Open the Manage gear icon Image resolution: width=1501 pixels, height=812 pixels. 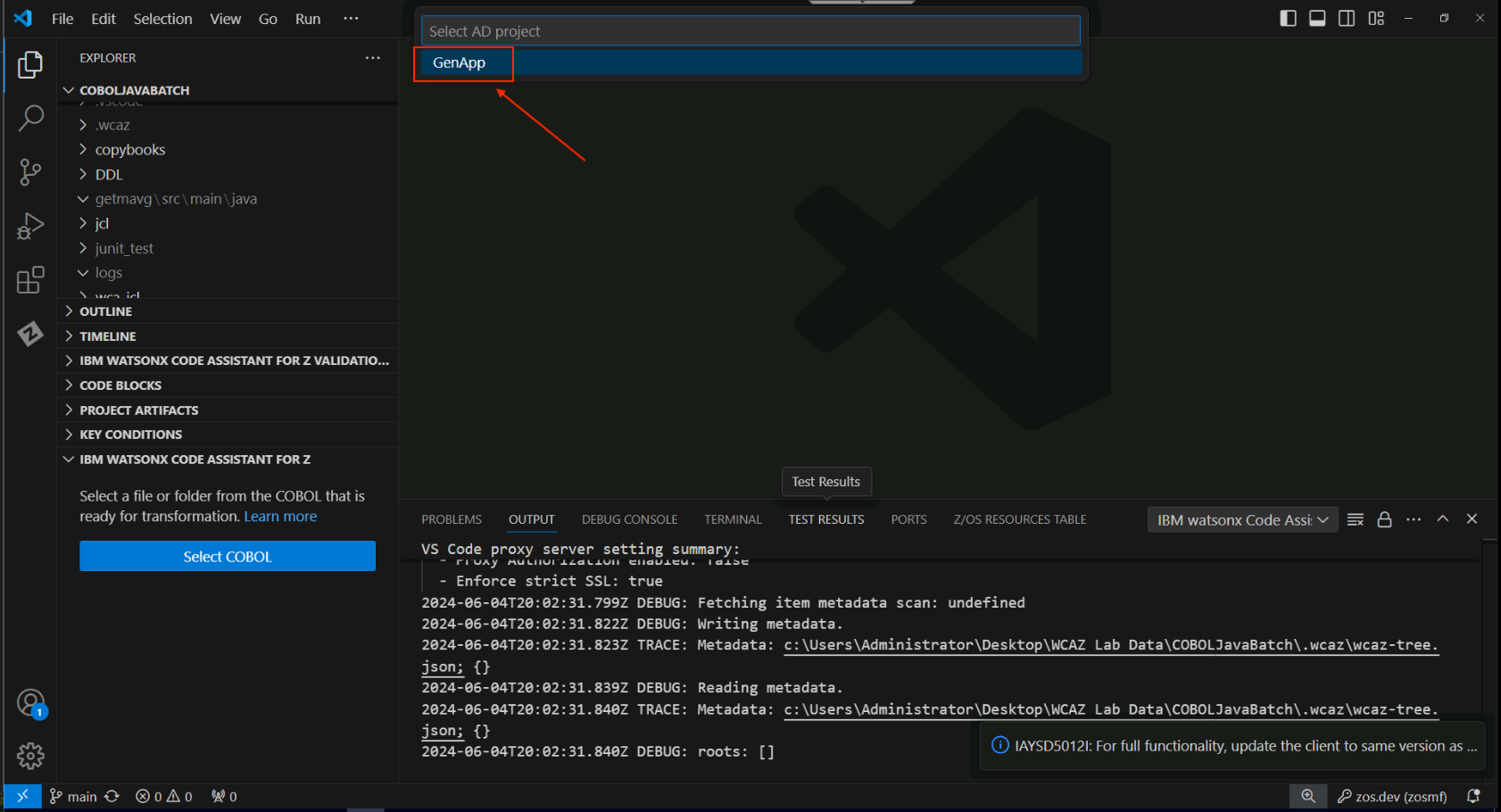pyautogui.click(x=30, y=756)
